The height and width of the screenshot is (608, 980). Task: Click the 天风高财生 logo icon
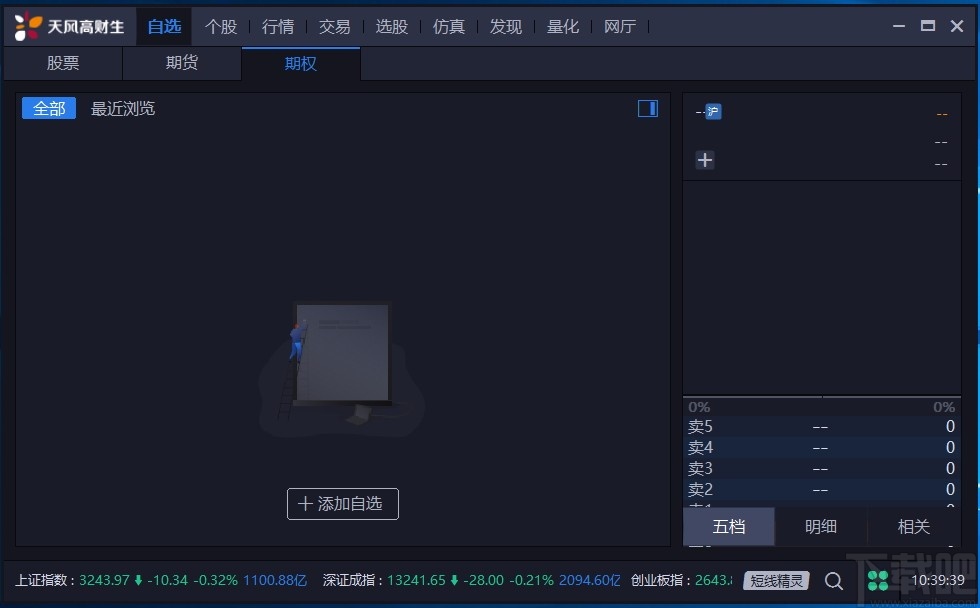pos(27,26)
